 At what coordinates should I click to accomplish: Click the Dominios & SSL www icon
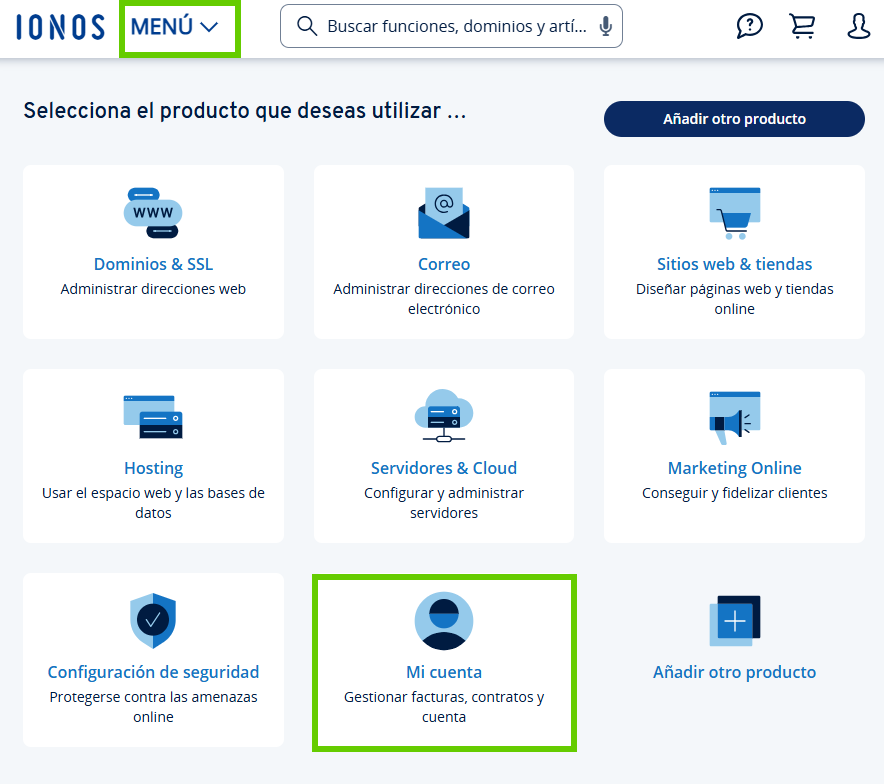153,213
